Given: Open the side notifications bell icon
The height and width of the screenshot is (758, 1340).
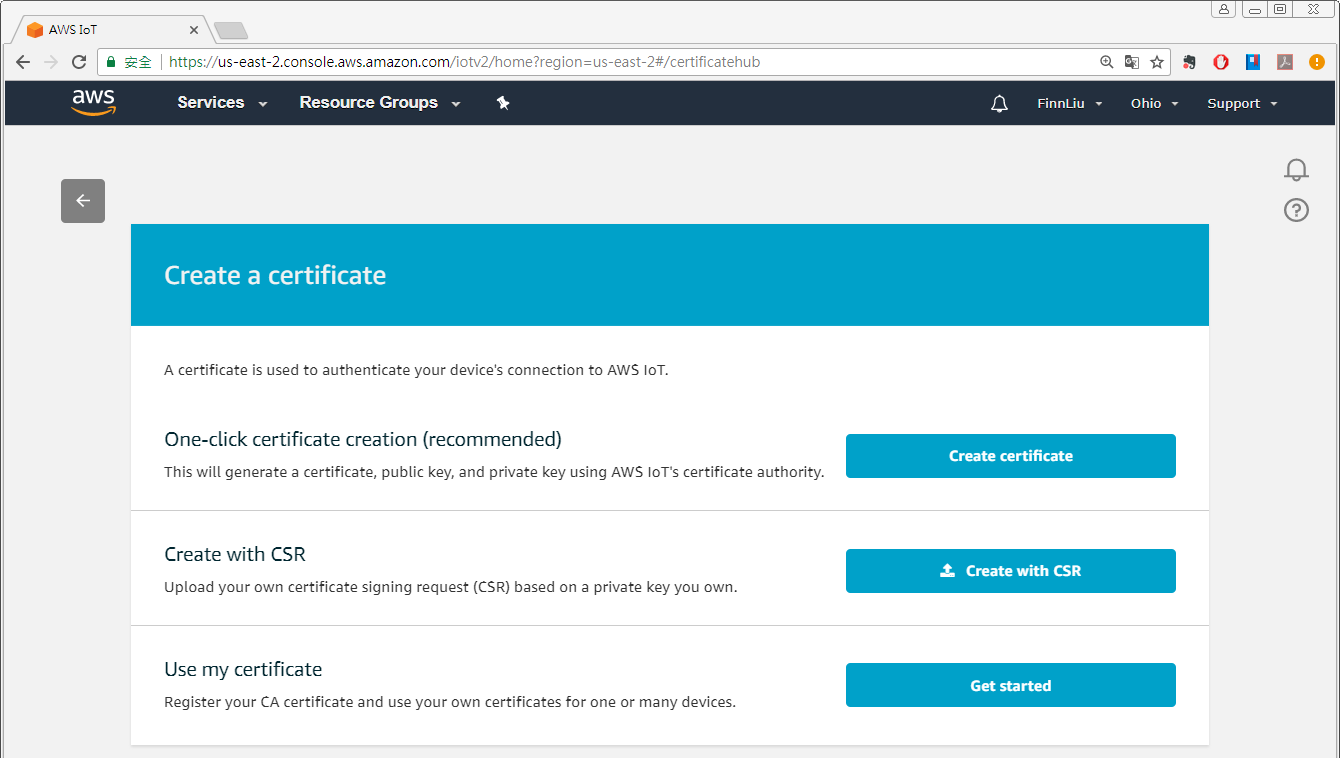Looking at the screenshot, I should [x=1296, y=170].
